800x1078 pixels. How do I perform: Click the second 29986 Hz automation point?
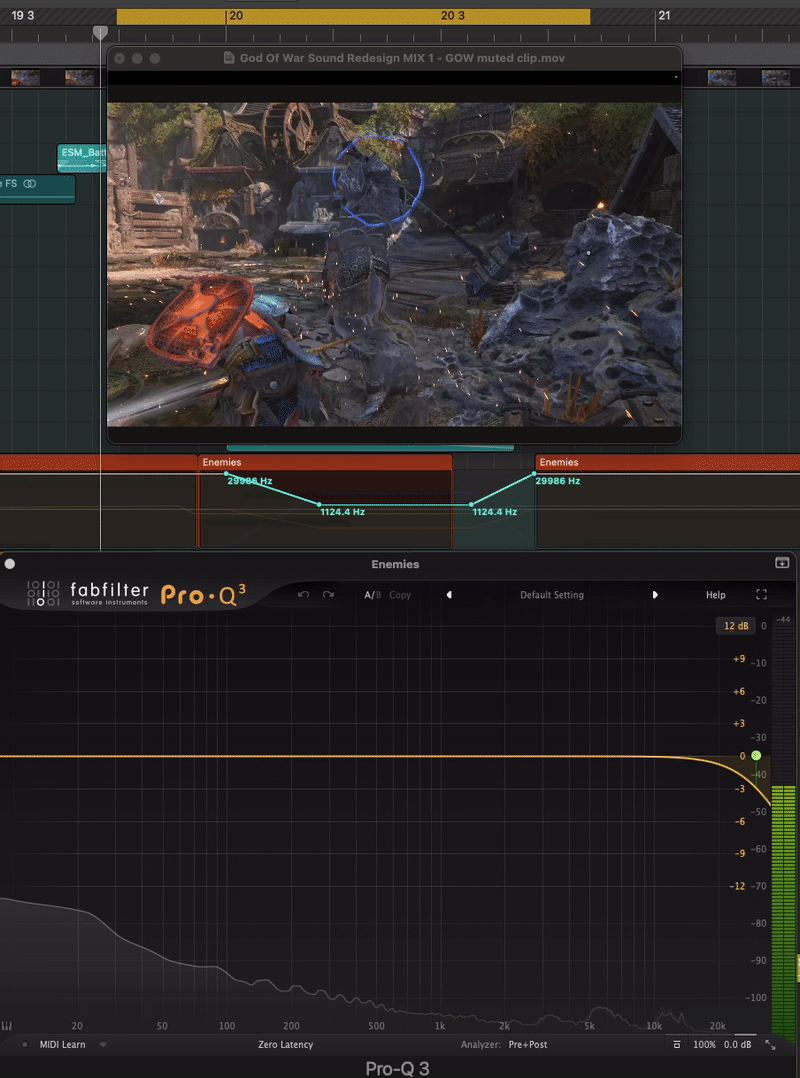[x=534, y=473]
